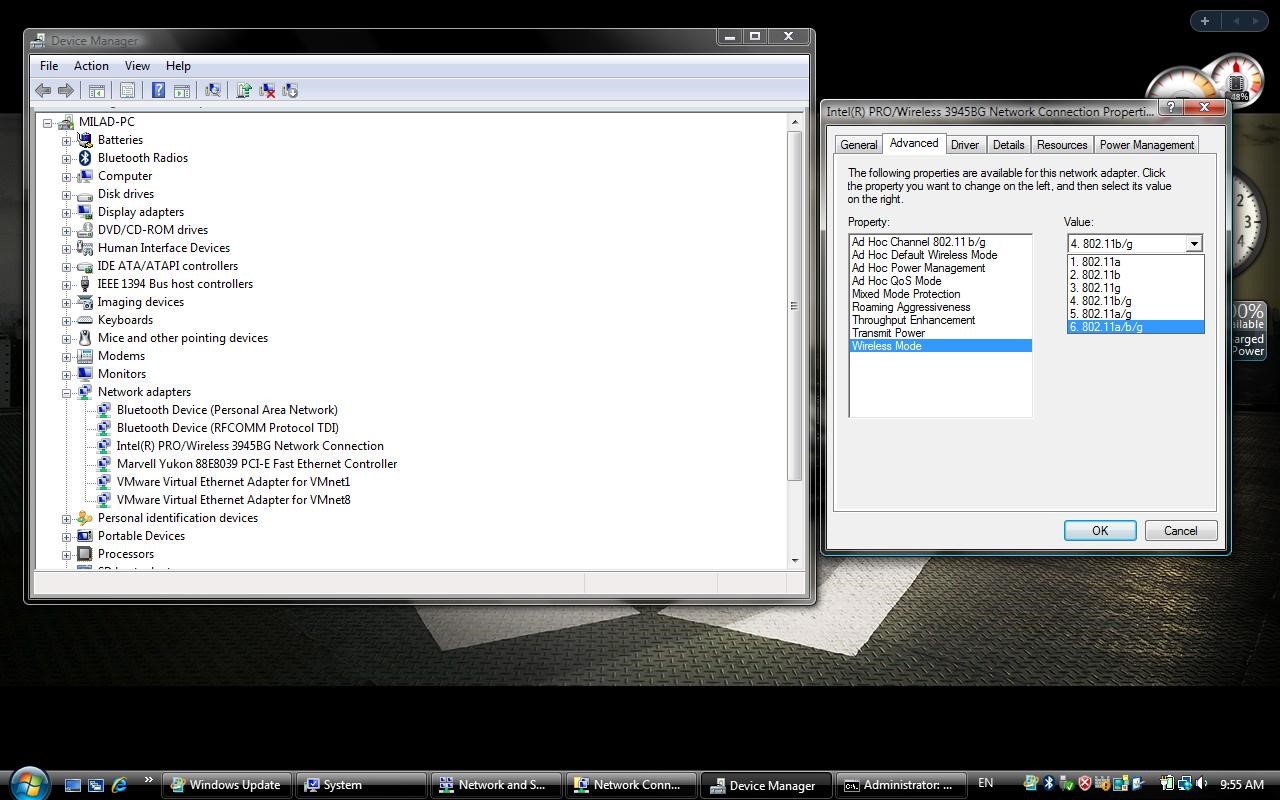Open the Value dropdown arrow for Wireless Mode
Screen dimensions: 1280x800
point(1193,244)
